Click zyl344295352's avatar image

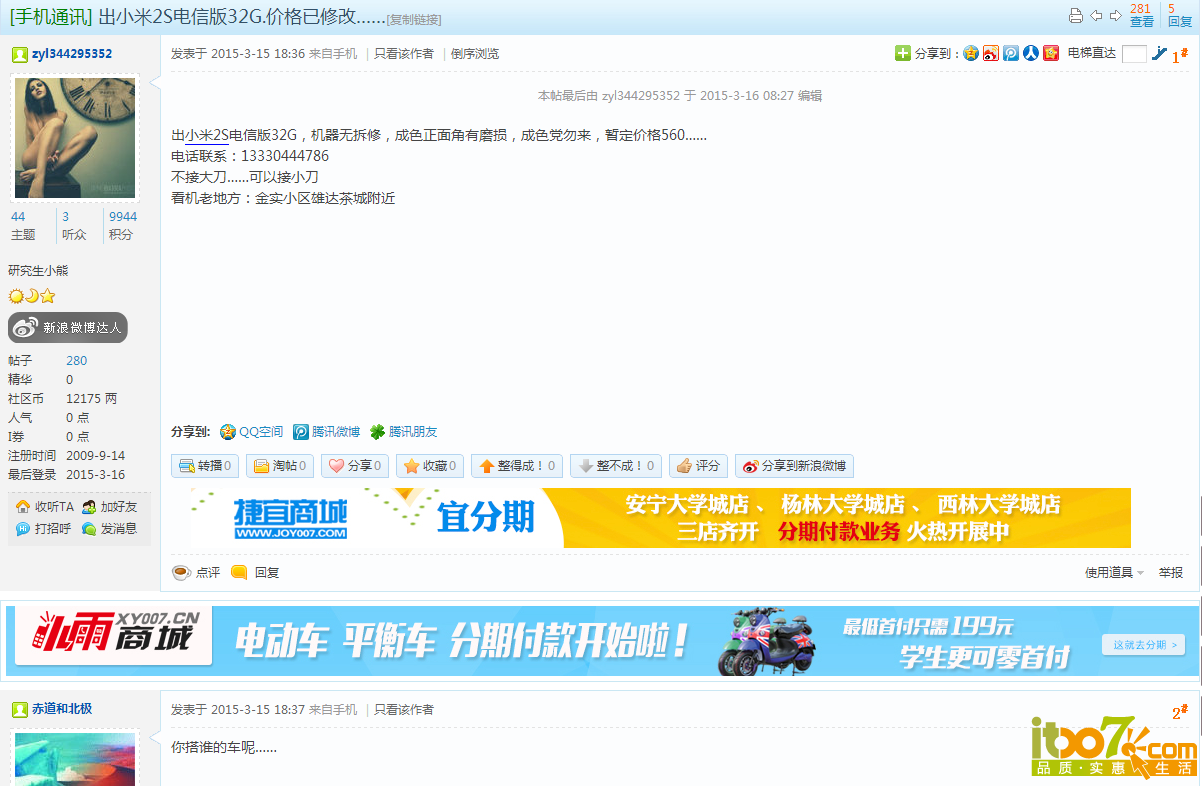[75, 138]
